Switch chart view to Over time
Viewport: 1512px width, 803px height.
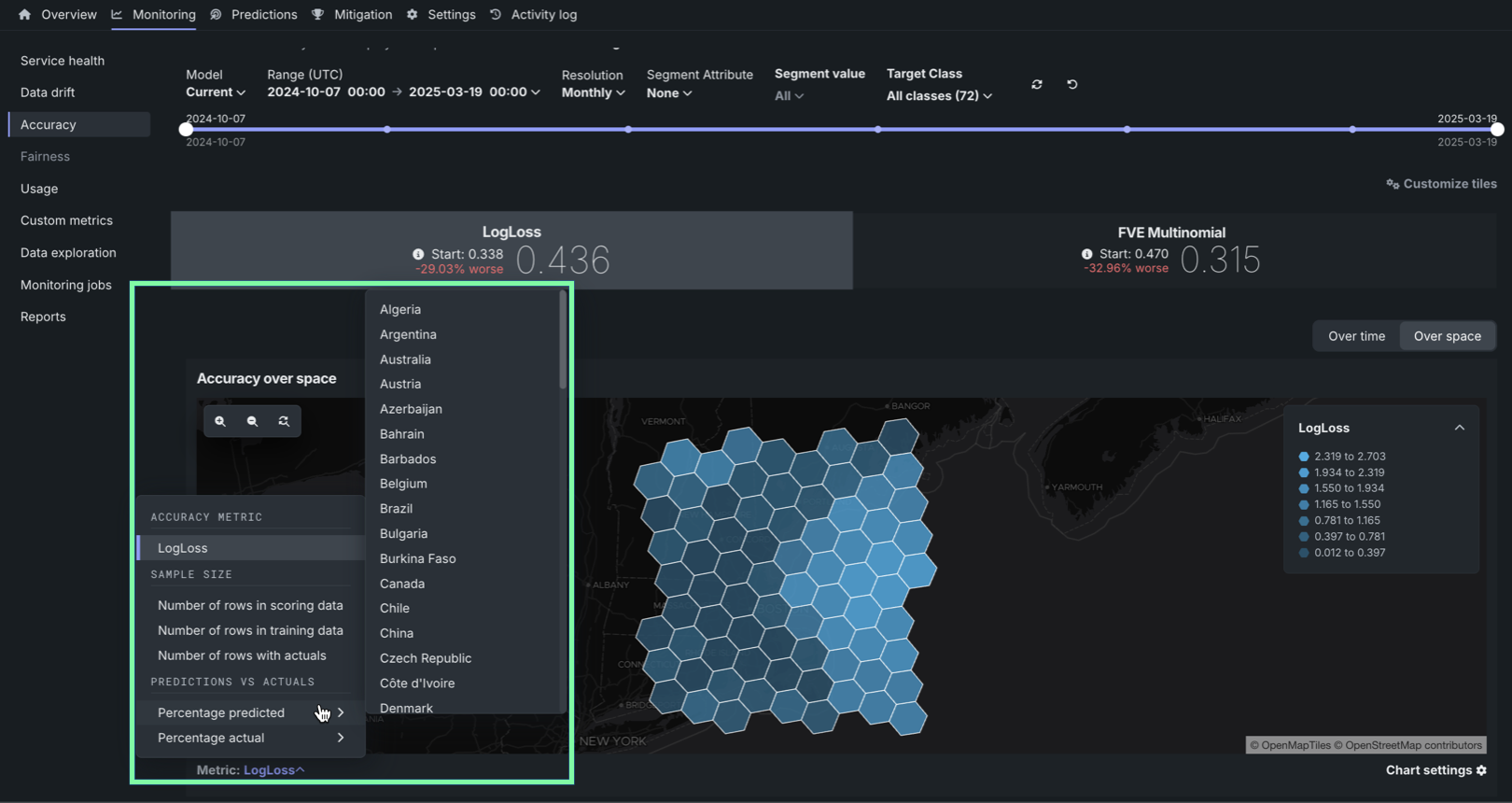(1356, 336)
